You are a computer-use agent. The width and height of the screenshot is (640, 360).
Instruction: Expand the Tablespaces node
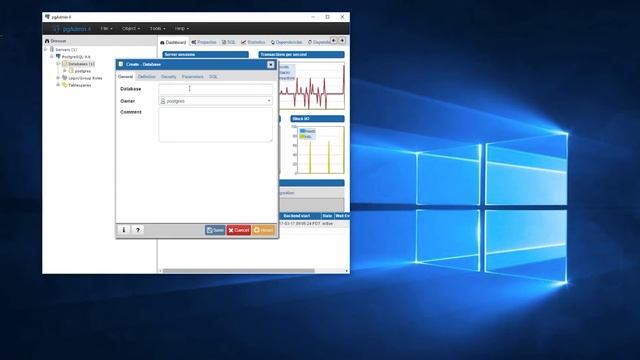pyautogui.click(x=58, y=85)
